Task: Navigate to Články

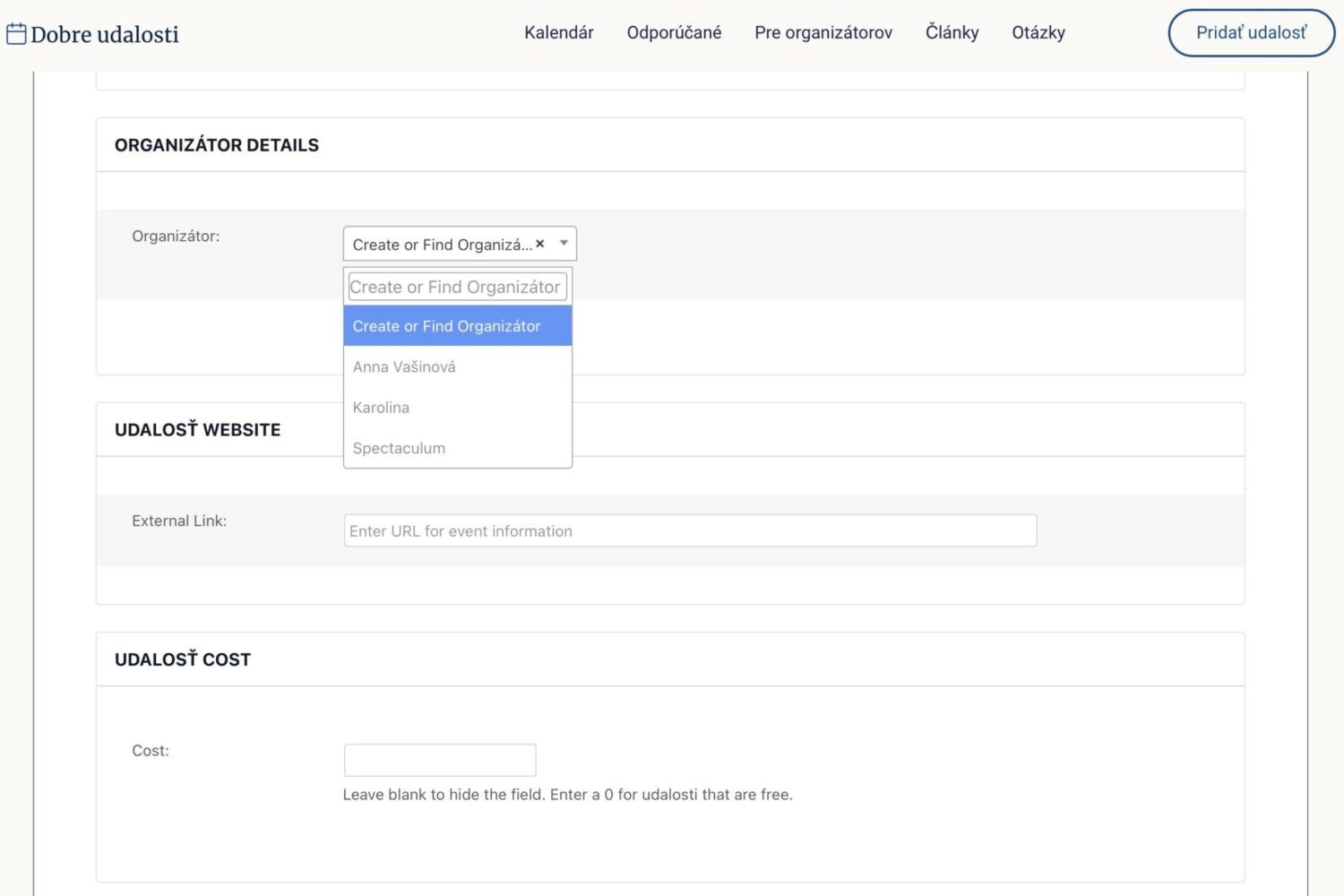Action: (x=952, y=32)
